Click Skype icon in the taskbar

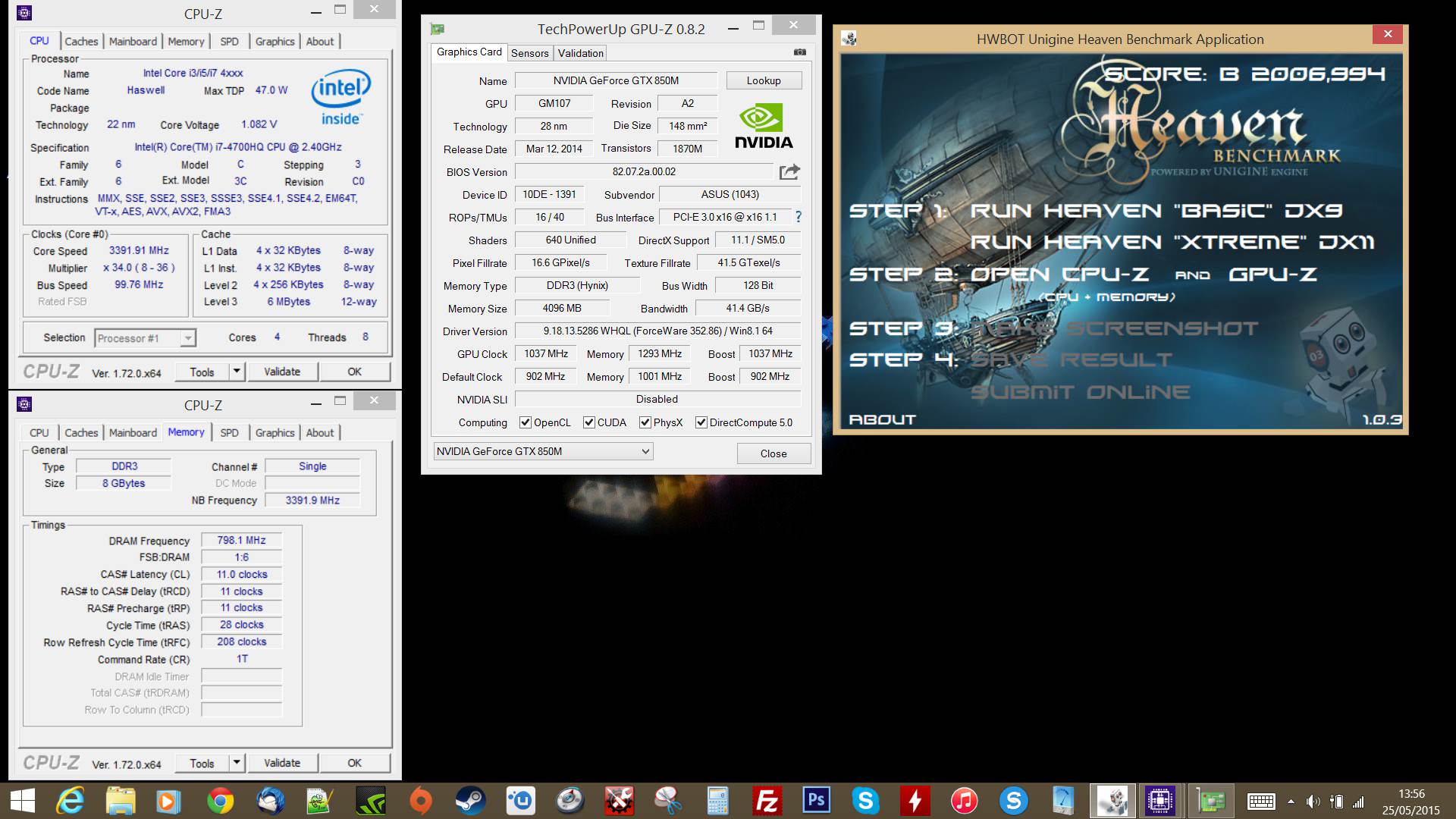865,801
